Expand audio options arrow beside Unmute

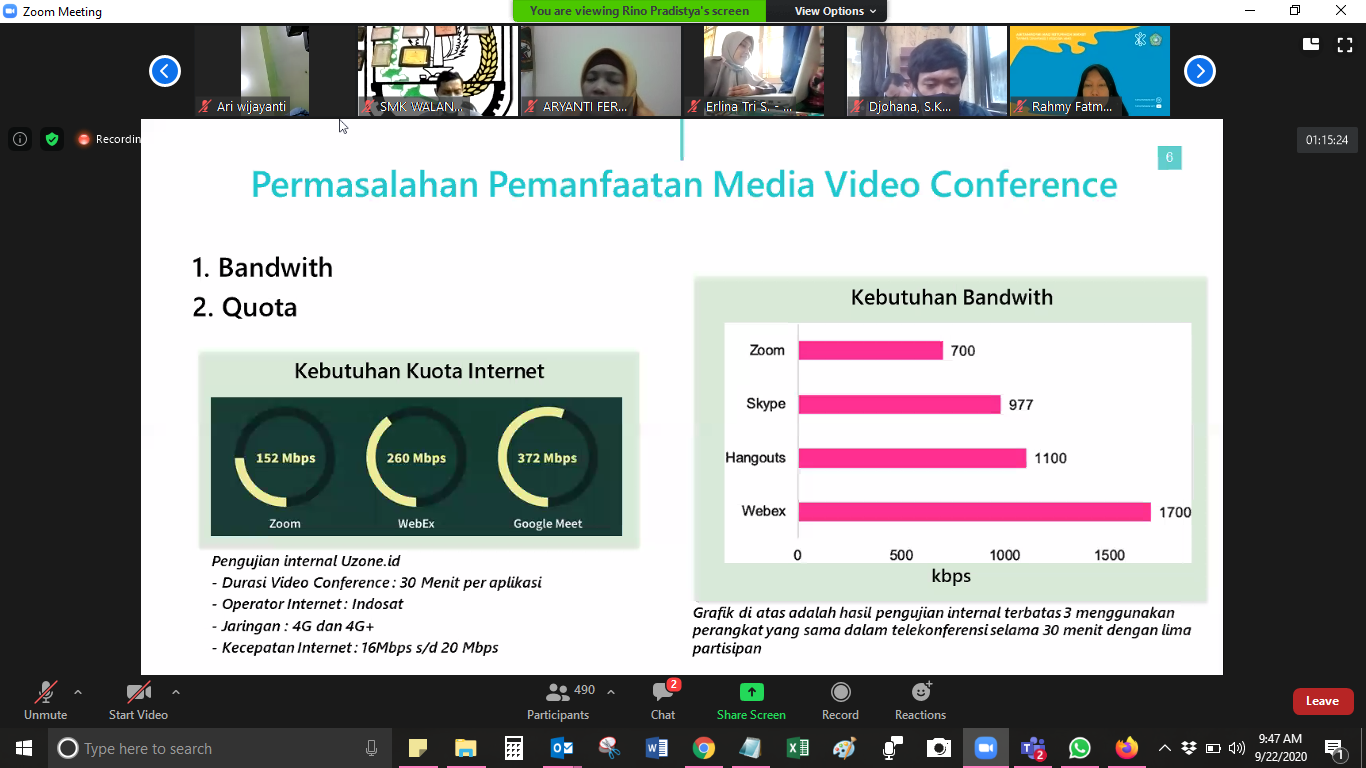pos(78,692)
